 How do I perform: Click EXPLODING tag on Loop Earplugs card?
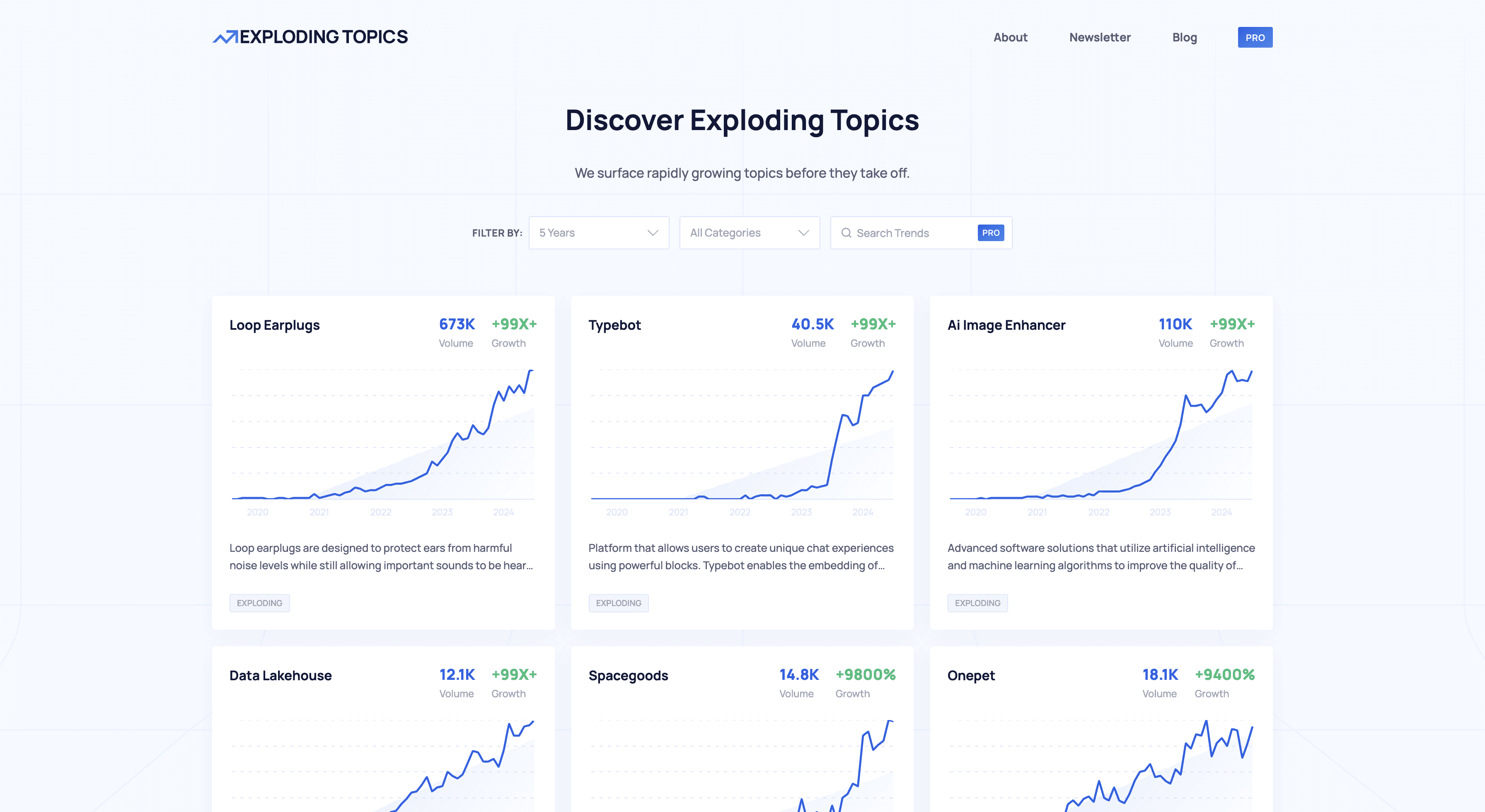click(259, 603)
